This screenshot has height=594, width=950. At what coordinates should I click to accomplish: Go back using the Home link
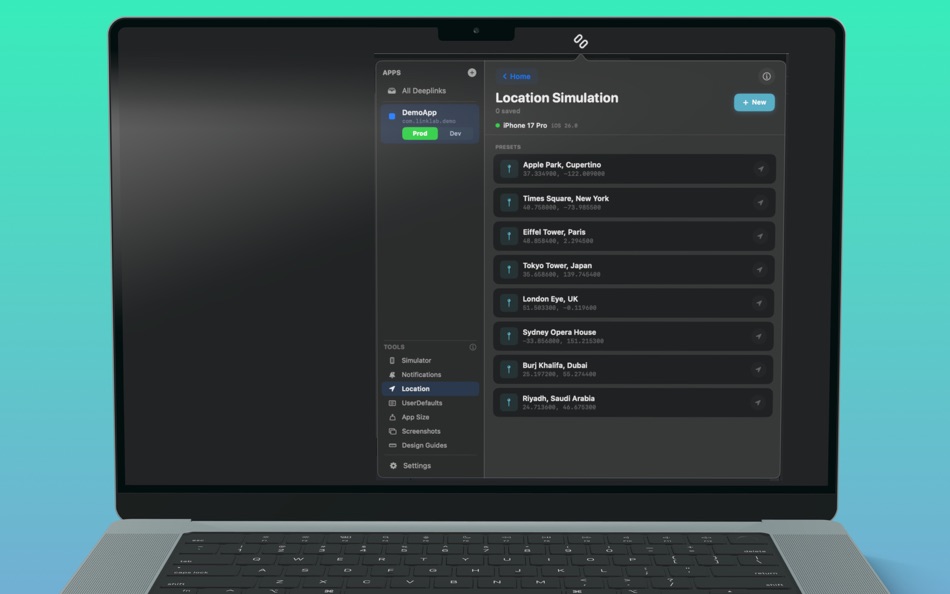(x=516, y=76)
